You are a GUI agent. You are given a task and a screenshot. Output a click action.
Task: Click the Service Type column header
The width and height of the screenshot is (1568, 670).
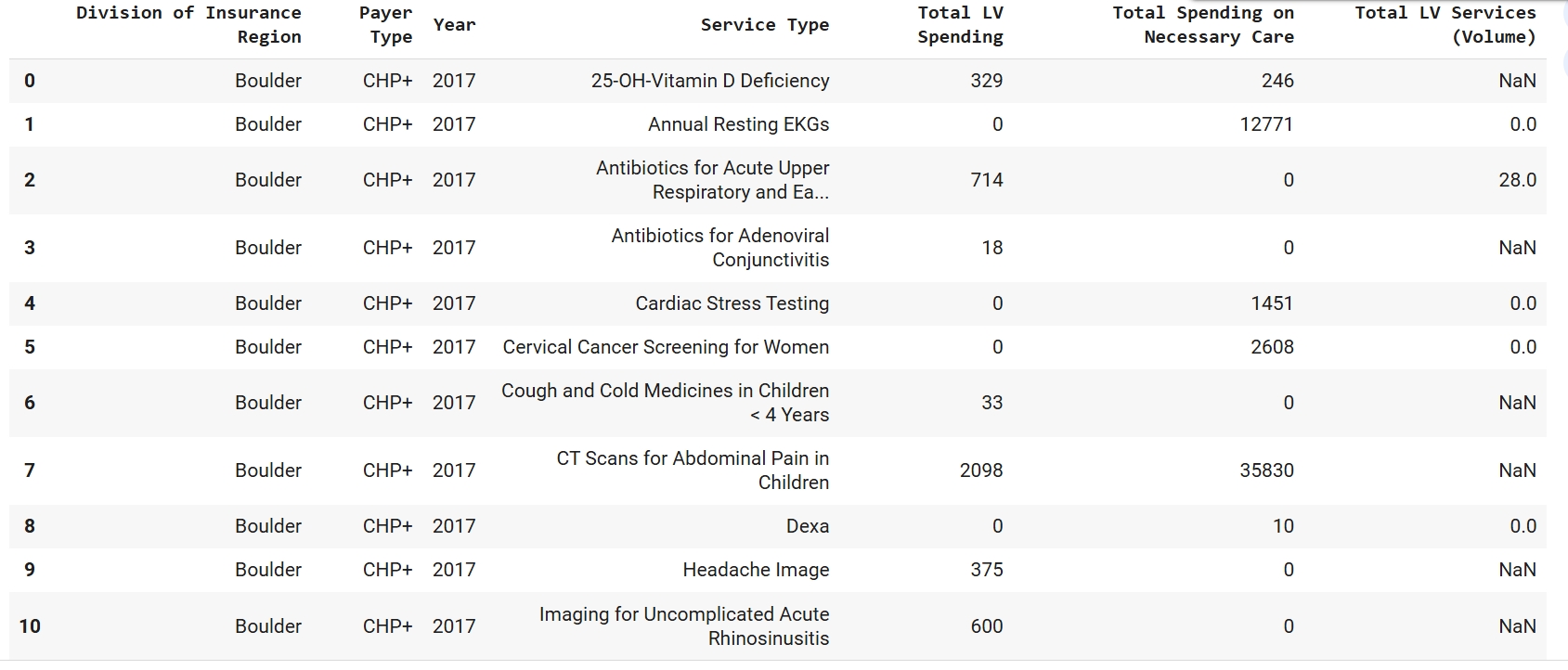coord(764,25)
